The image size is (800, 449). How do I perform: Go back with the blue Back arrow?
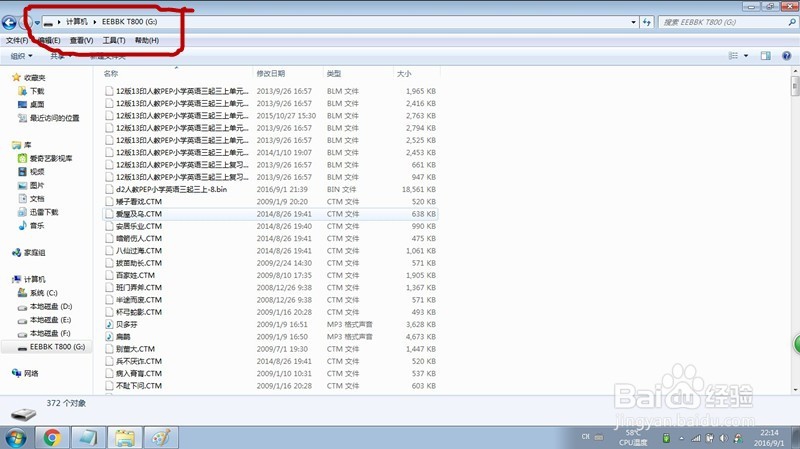9,22
